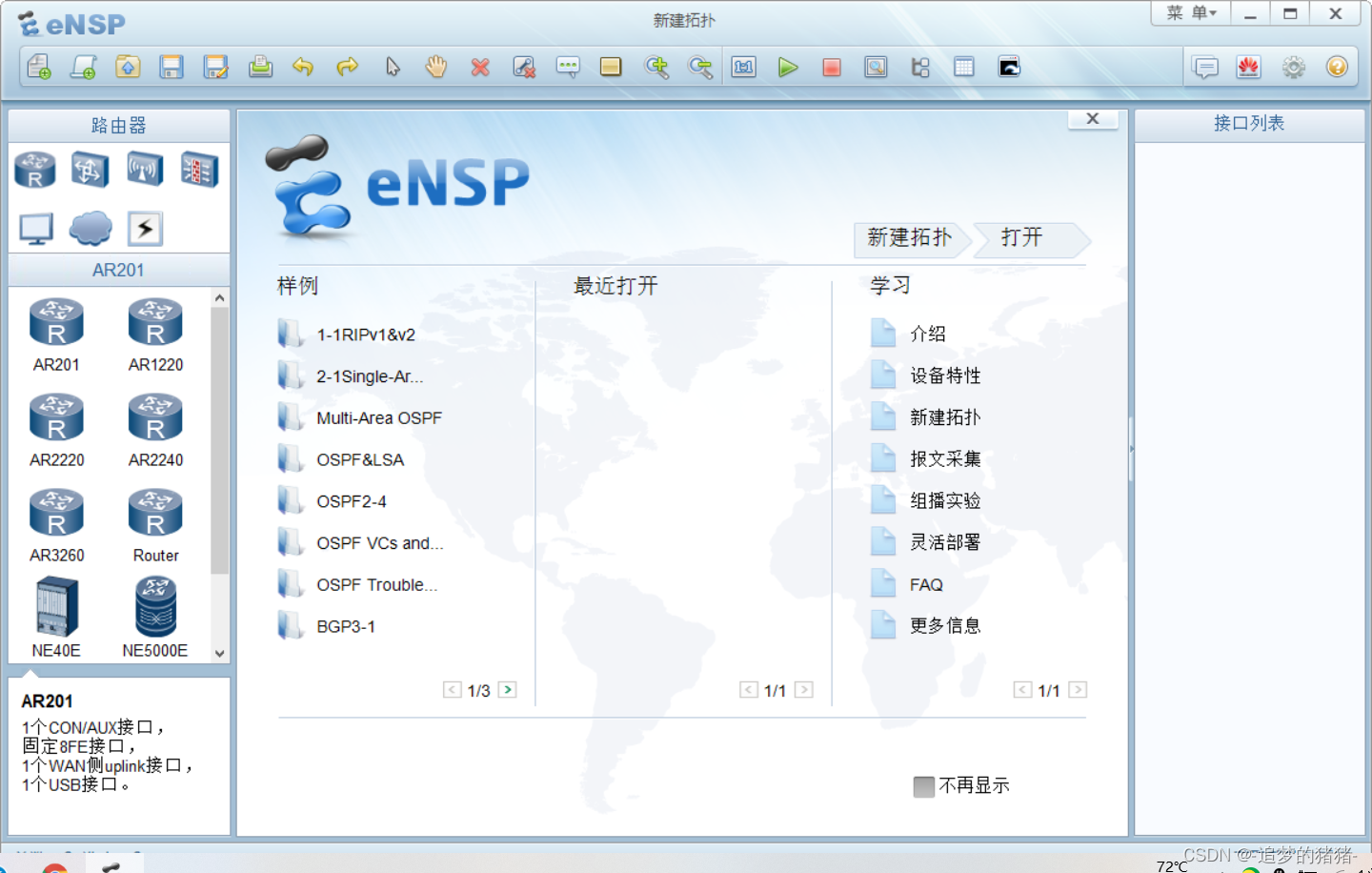Stop devices with the red stop icon
1372x873 pixels.
point(832,67)
